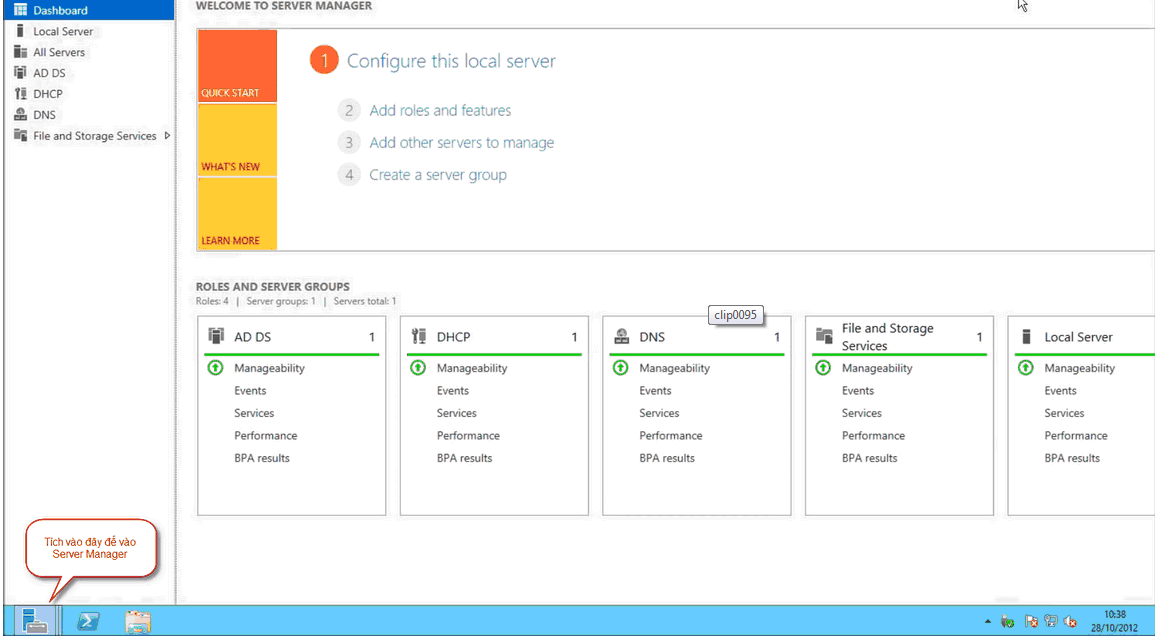Open Server Manager from the taskbar

[34, 621]
